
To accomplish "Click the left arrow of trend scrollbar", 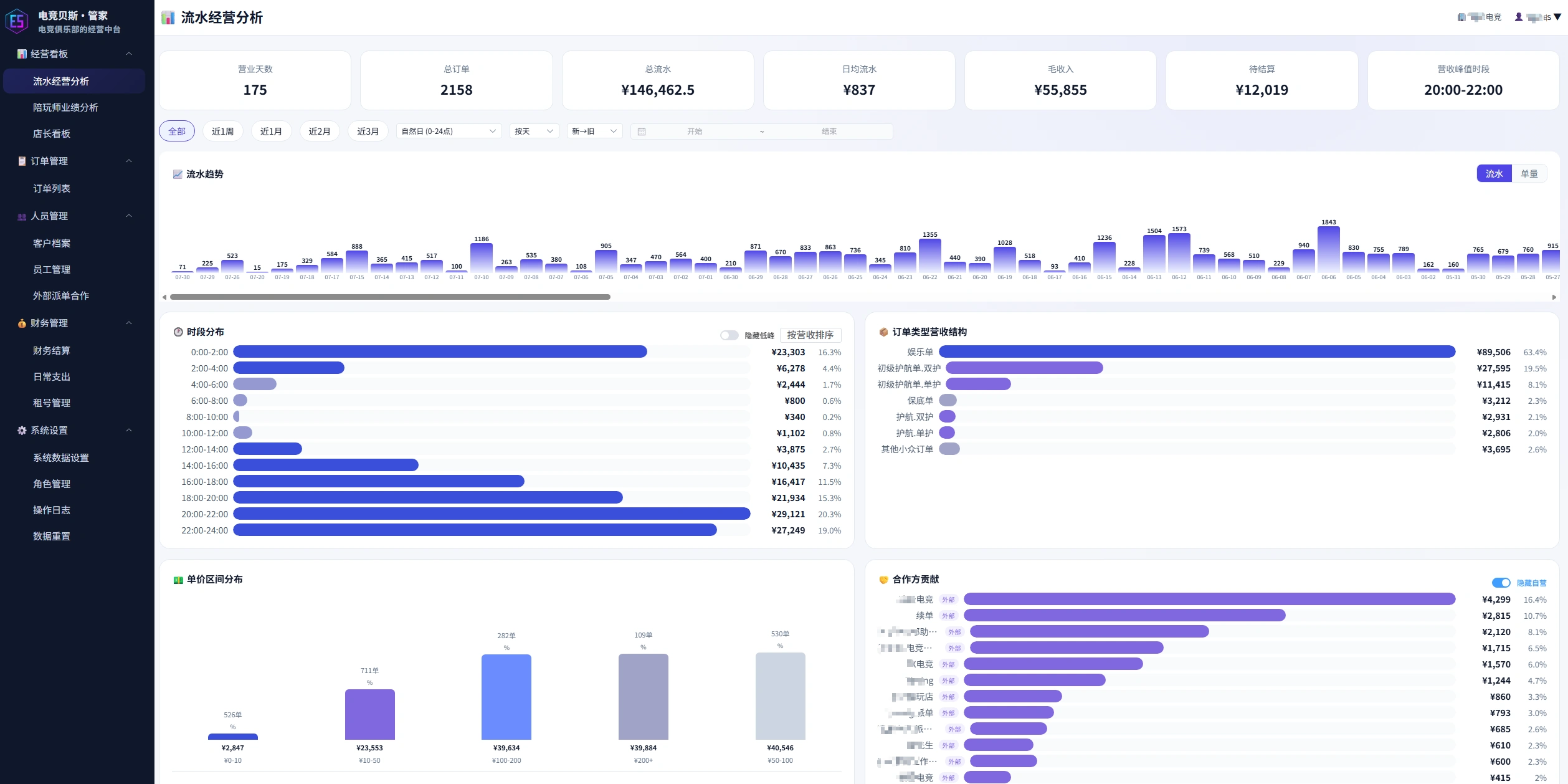I will pos(164,297).
